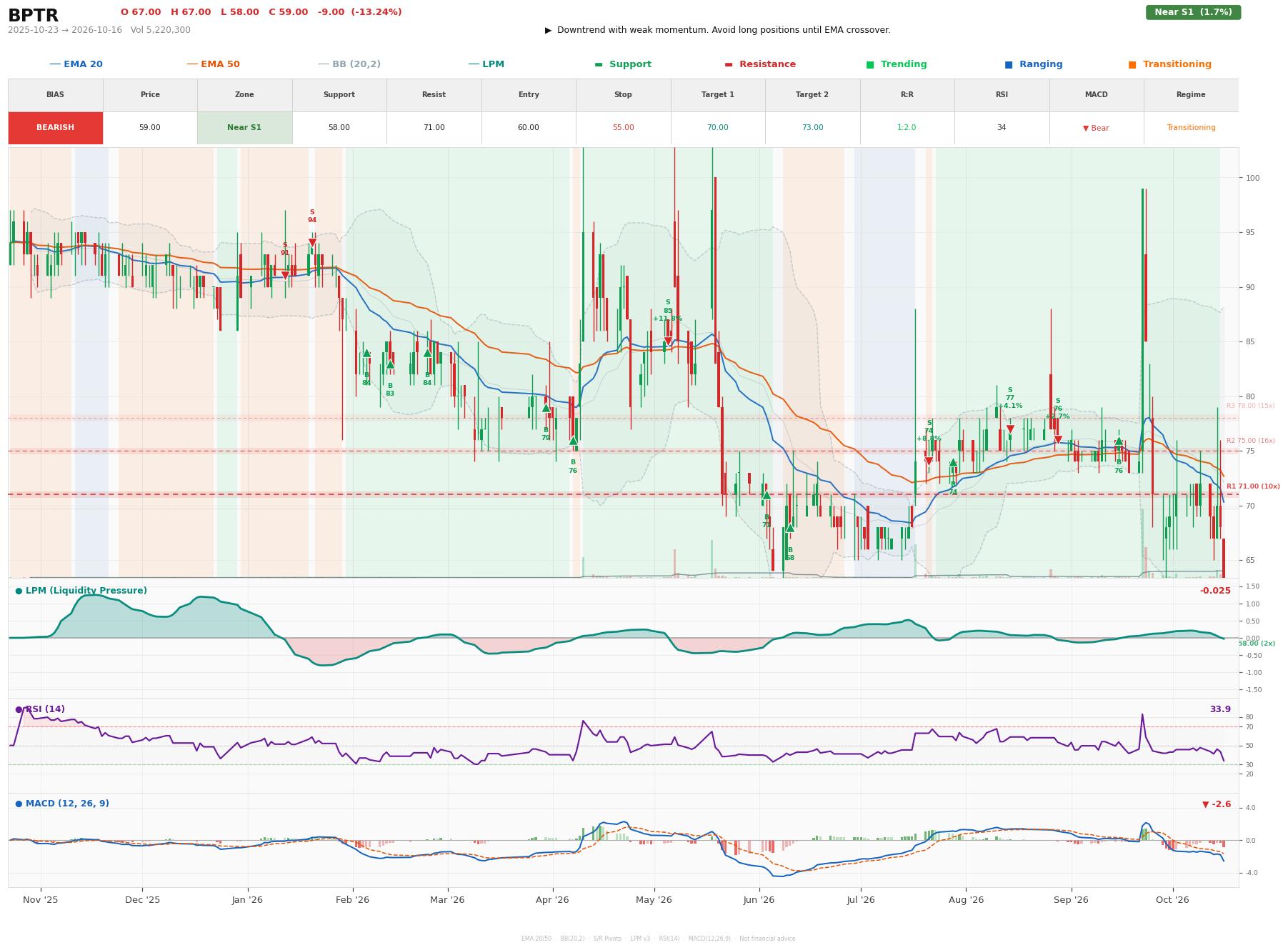Click the S 85 +11.8% sell marker
1288x950 pixels.
[x=668, y=341]
